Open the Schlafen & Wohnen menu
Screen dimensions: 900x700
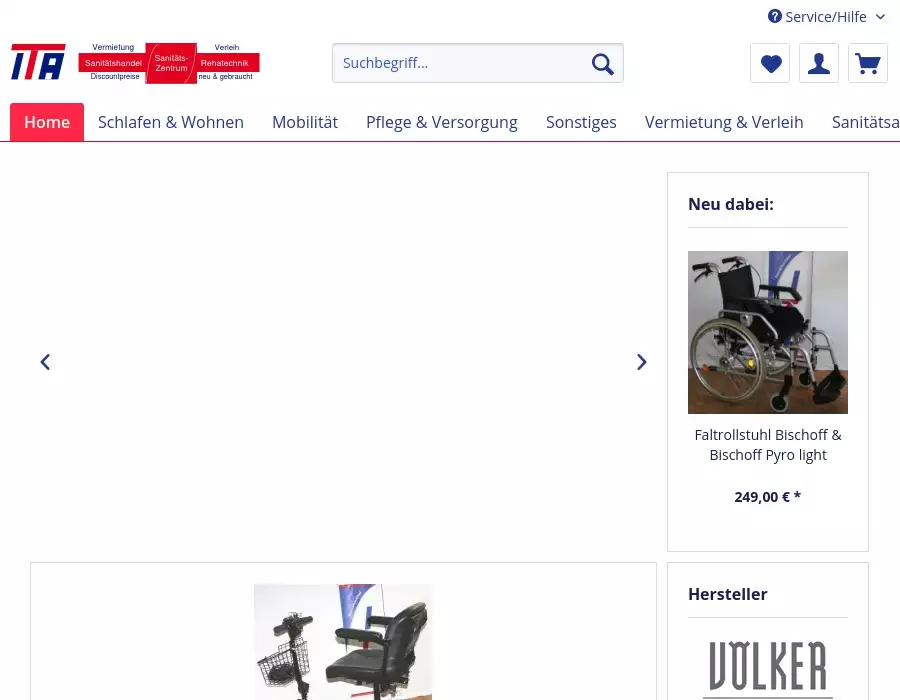click(171, 122)
